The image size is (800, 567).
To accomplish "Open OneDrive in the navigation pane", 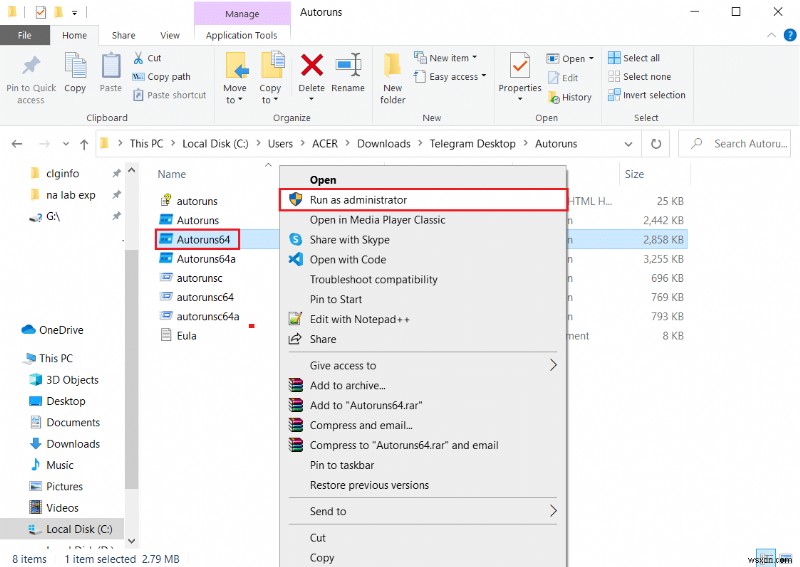I will 61,330.
